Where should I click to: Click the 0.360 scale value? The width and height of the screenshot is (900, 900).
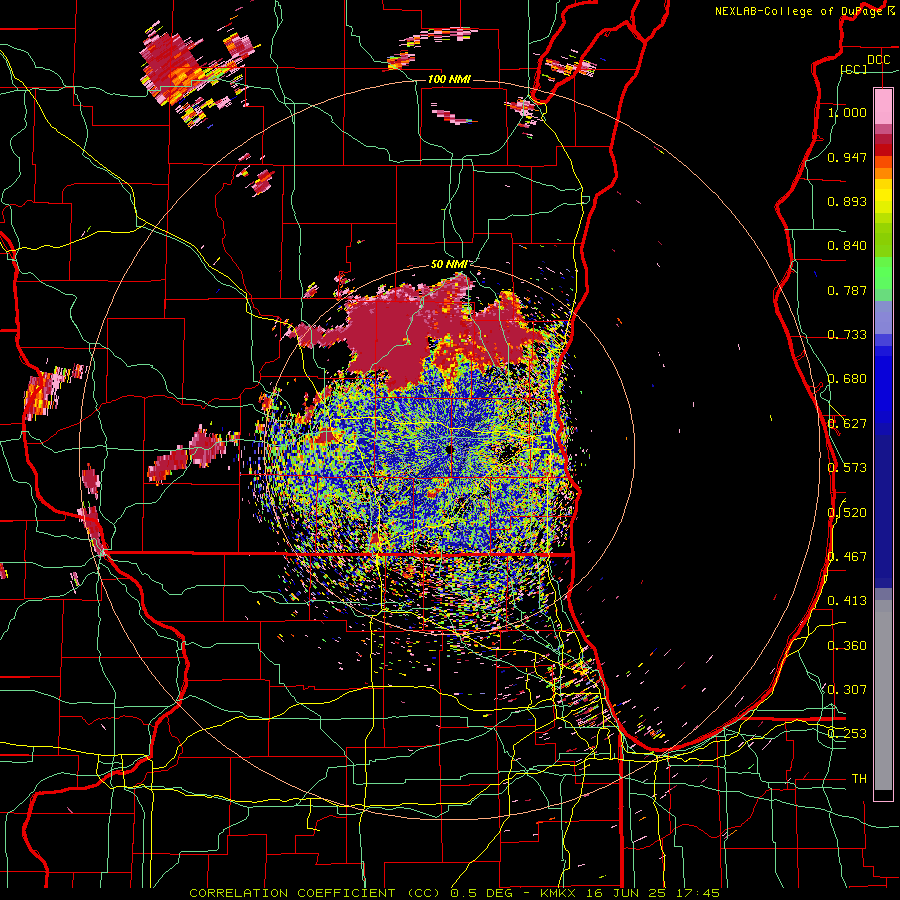[x=847, y=646]
